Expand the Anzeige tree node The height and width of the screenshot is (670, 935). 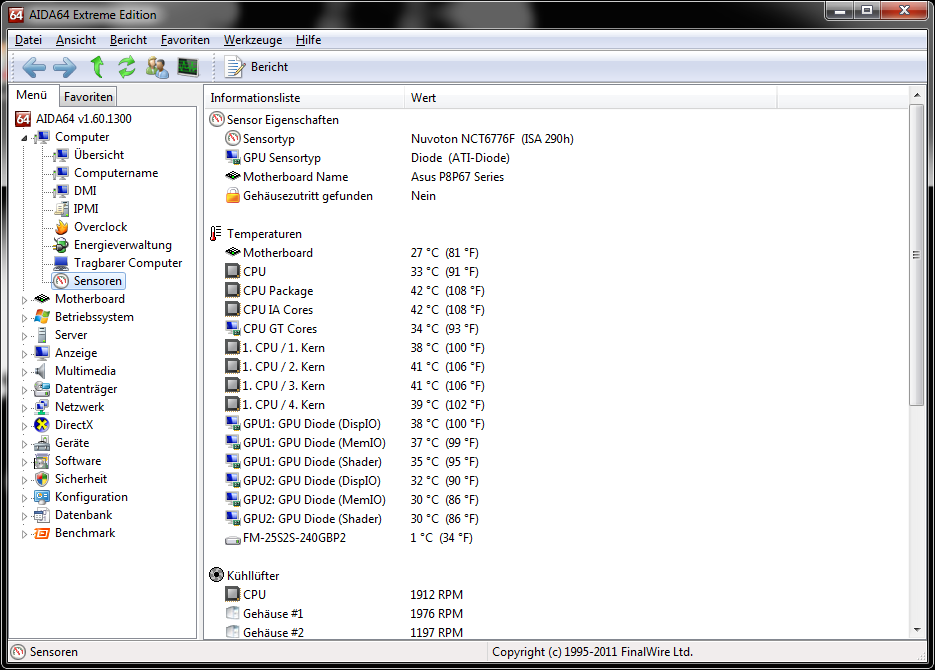coord(24,353)
